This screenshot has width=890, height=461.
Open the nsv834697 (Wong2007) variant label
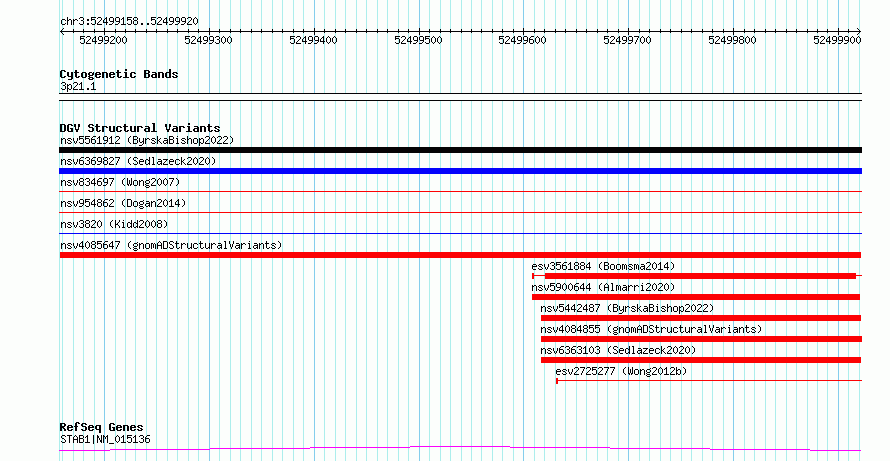(120, 182)
